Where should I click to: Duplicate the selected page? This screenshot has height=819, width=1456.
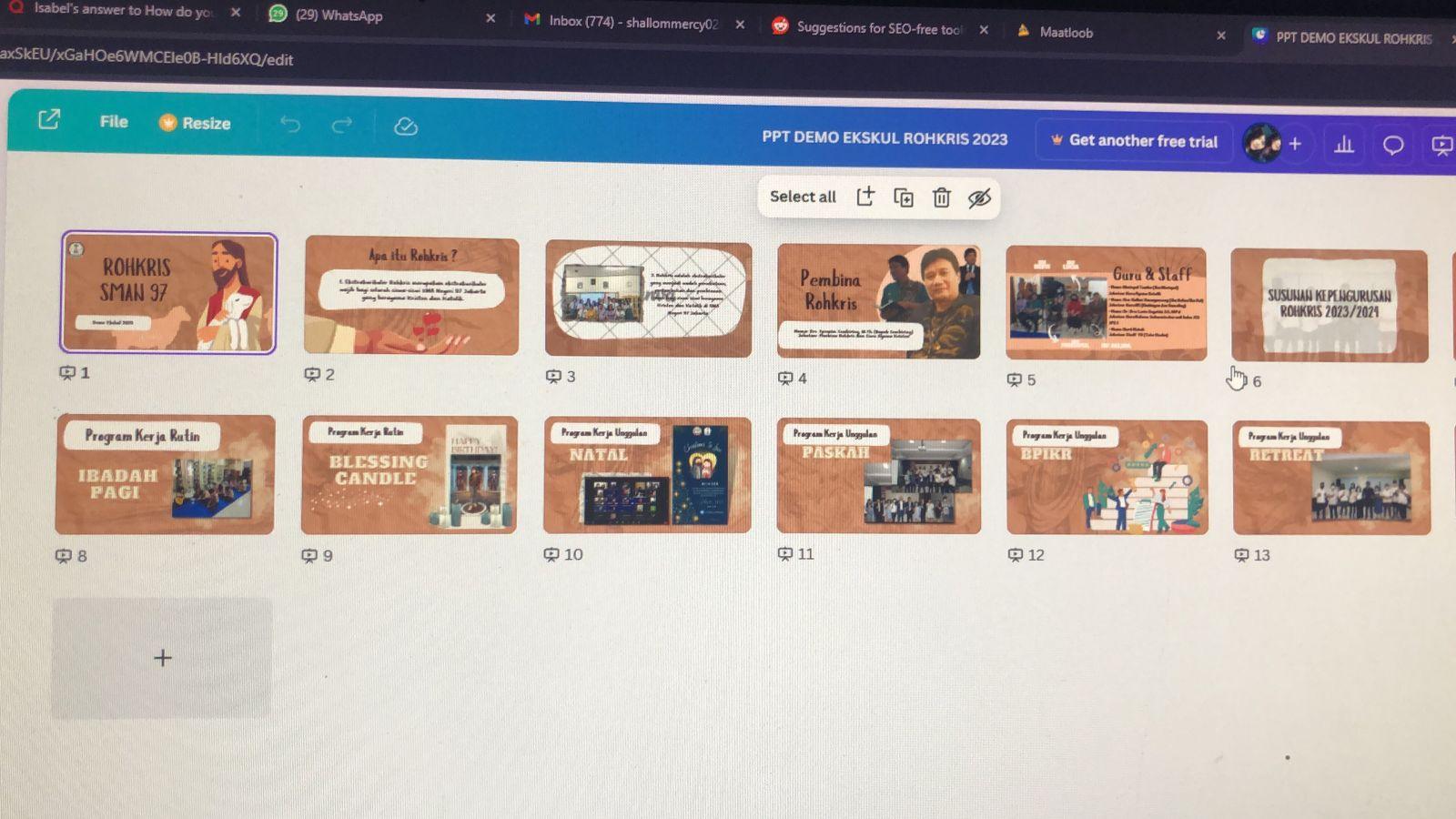click(904, 197)
